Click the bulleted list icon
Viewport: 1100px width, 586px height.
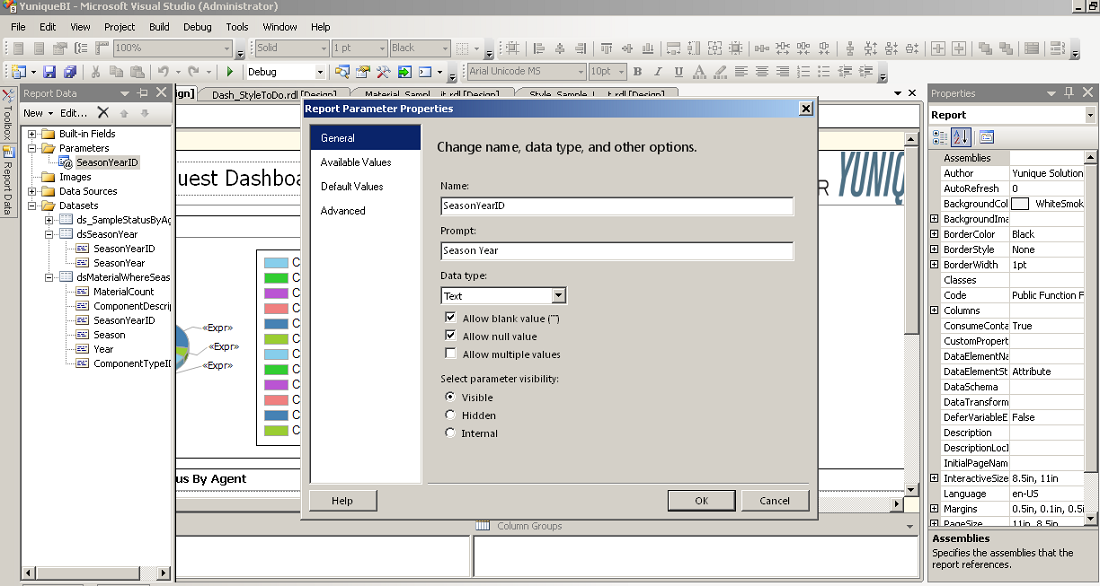click(x=824, y=72)
